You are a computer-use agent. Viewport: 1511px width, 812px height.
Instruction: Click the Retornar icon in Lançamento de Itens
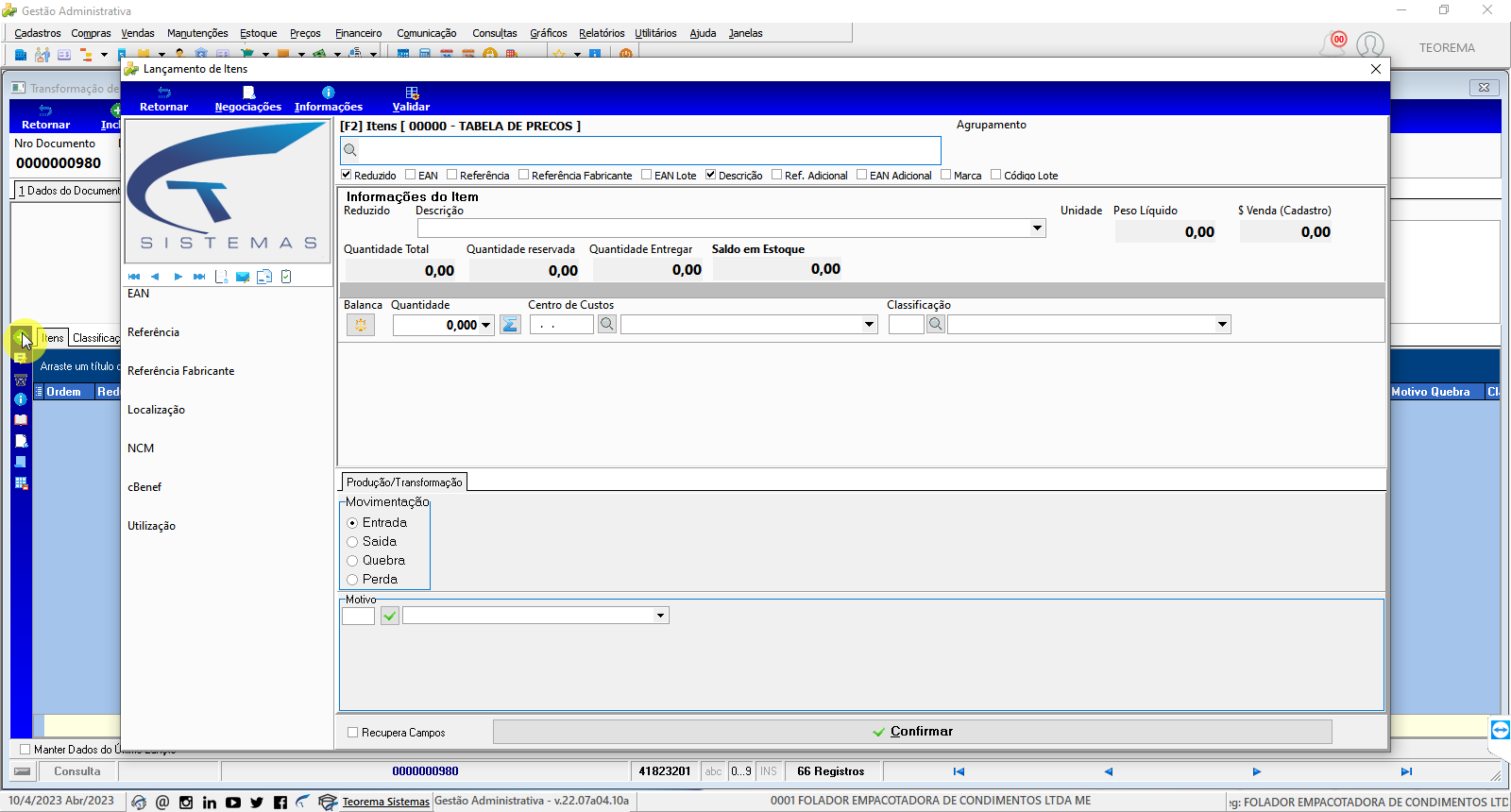click(164, 93)
